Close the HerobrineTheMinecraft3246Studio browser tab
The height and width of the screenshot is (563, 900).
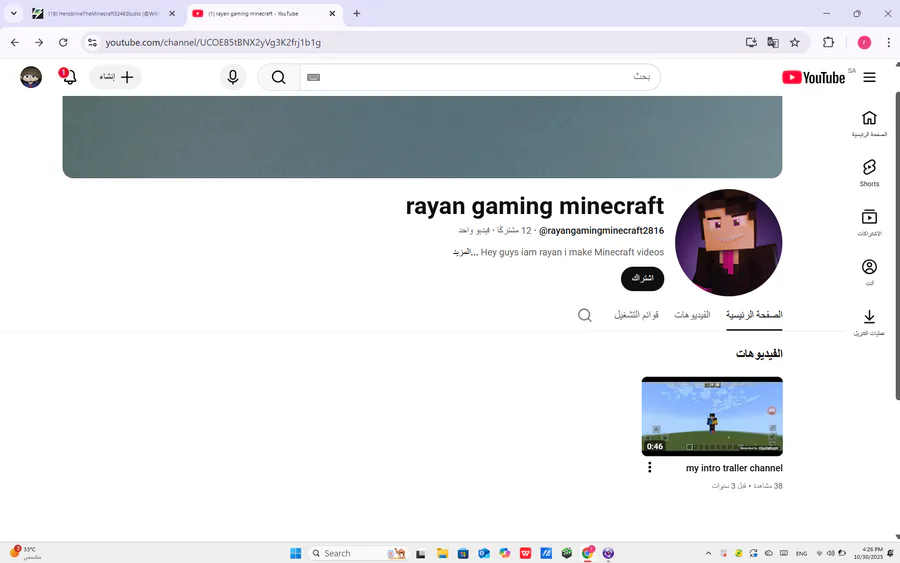(172, 13)
